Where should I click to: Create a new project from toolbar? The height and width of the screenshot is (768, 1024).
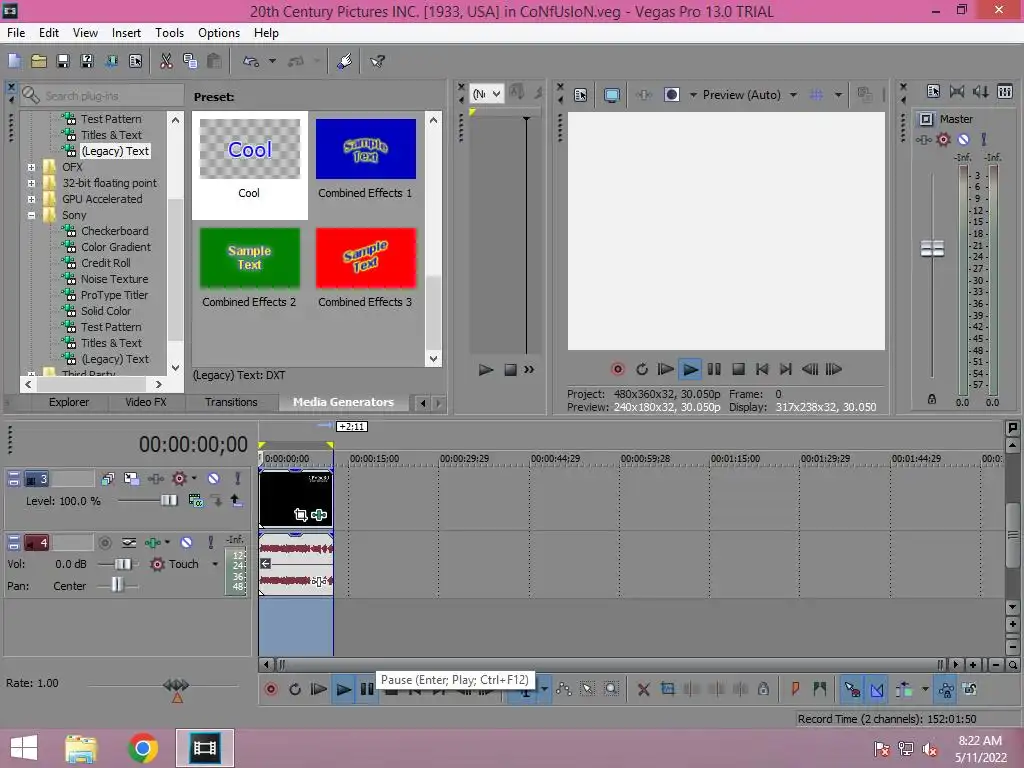click(x=14, y=61)
